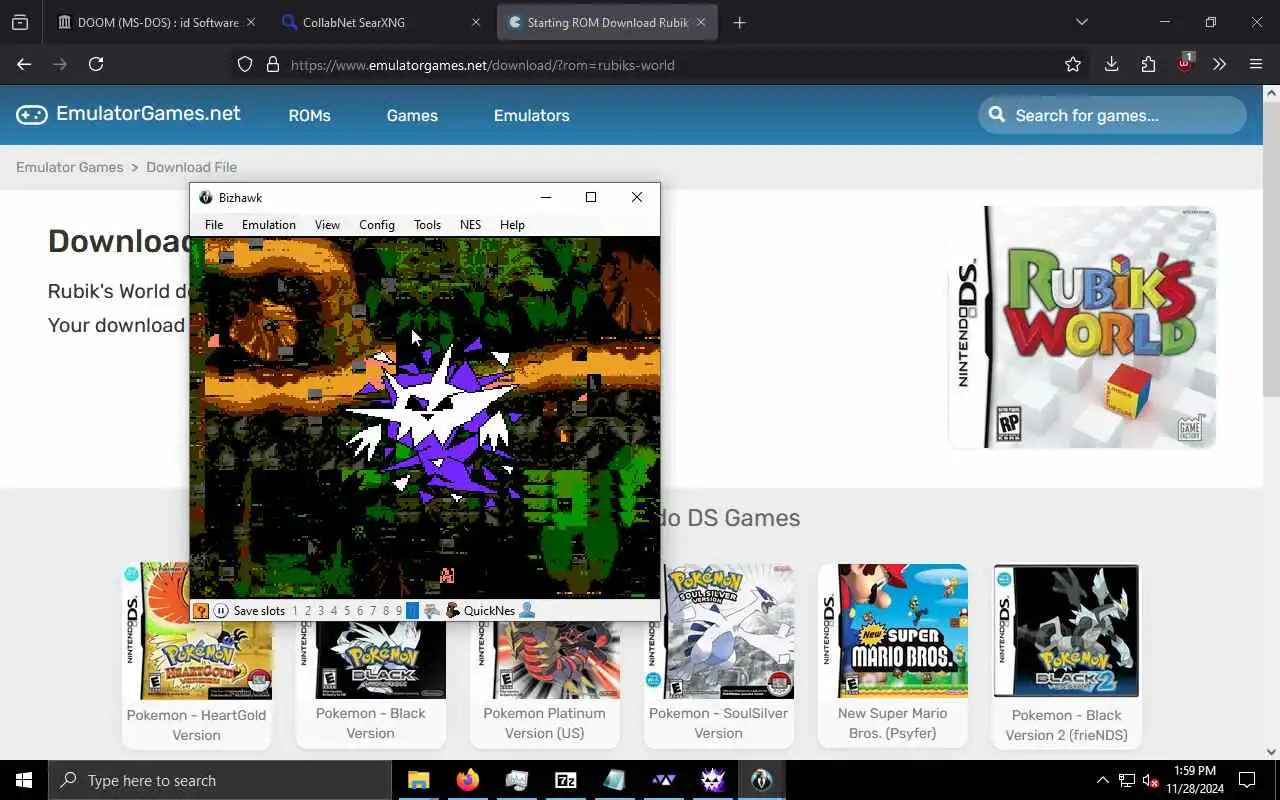Open the Windows Start menu

[x=24, y=780]
